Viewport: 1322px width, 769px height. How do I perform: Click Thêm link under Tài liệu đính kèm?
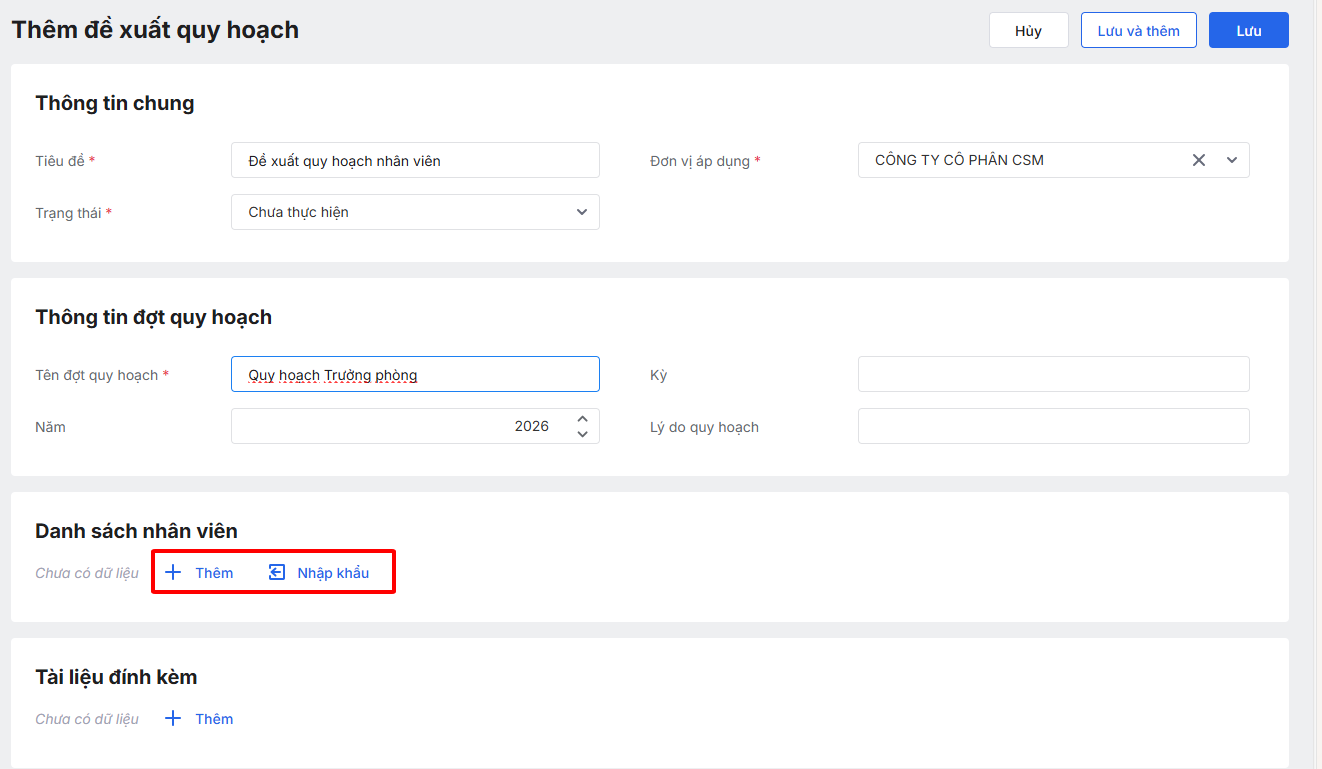214,719
